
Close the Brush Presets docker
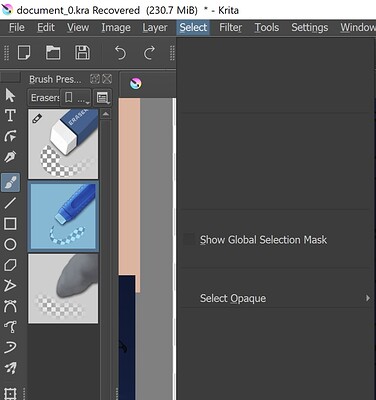tap(107, 79)
